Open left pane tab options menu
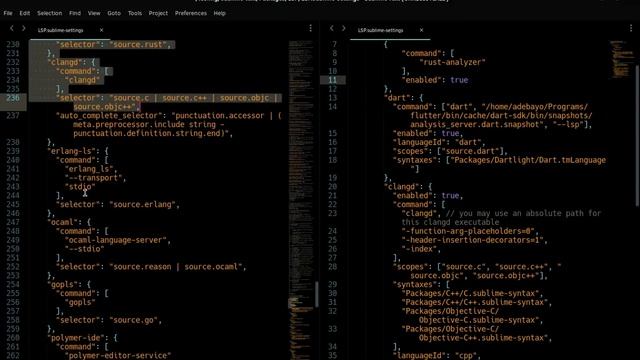This screenshot has height=360, width=640. pyautogui.click(x=311, y=28)
